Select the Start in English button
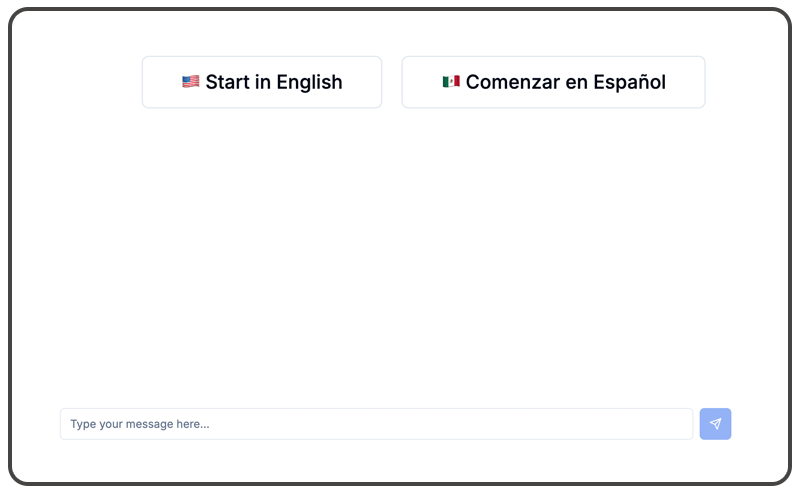The image size is (800, 500). tap(262, 82)
